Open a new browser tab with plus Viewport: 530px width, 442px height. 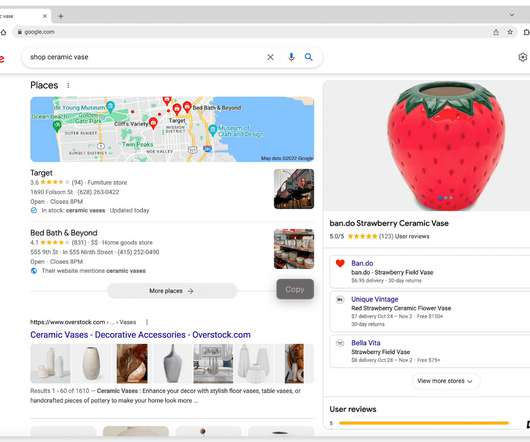coord(61,16)
